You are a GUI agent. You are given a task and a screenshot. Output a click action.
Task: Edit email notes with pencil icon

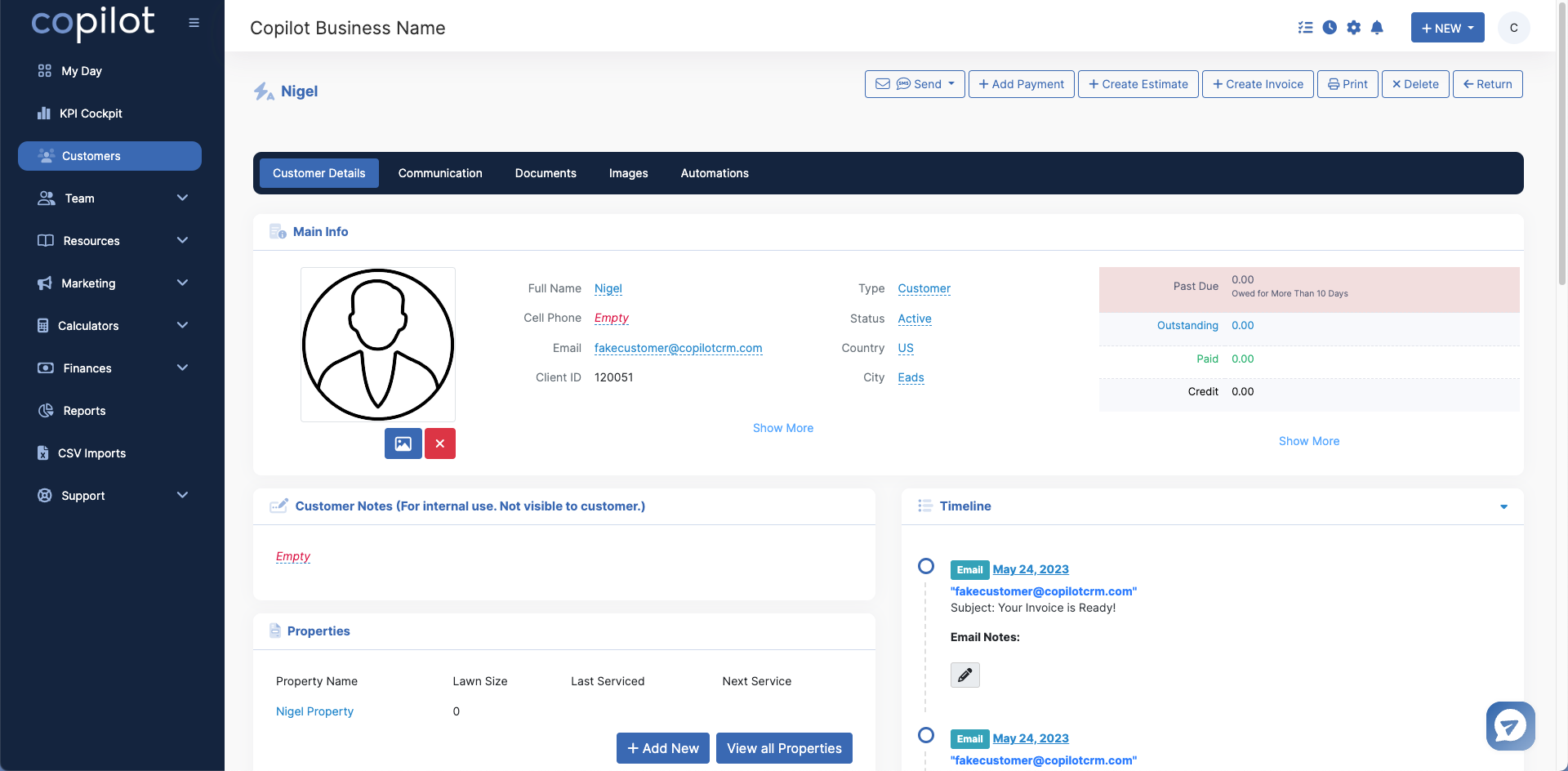[964, 675]
